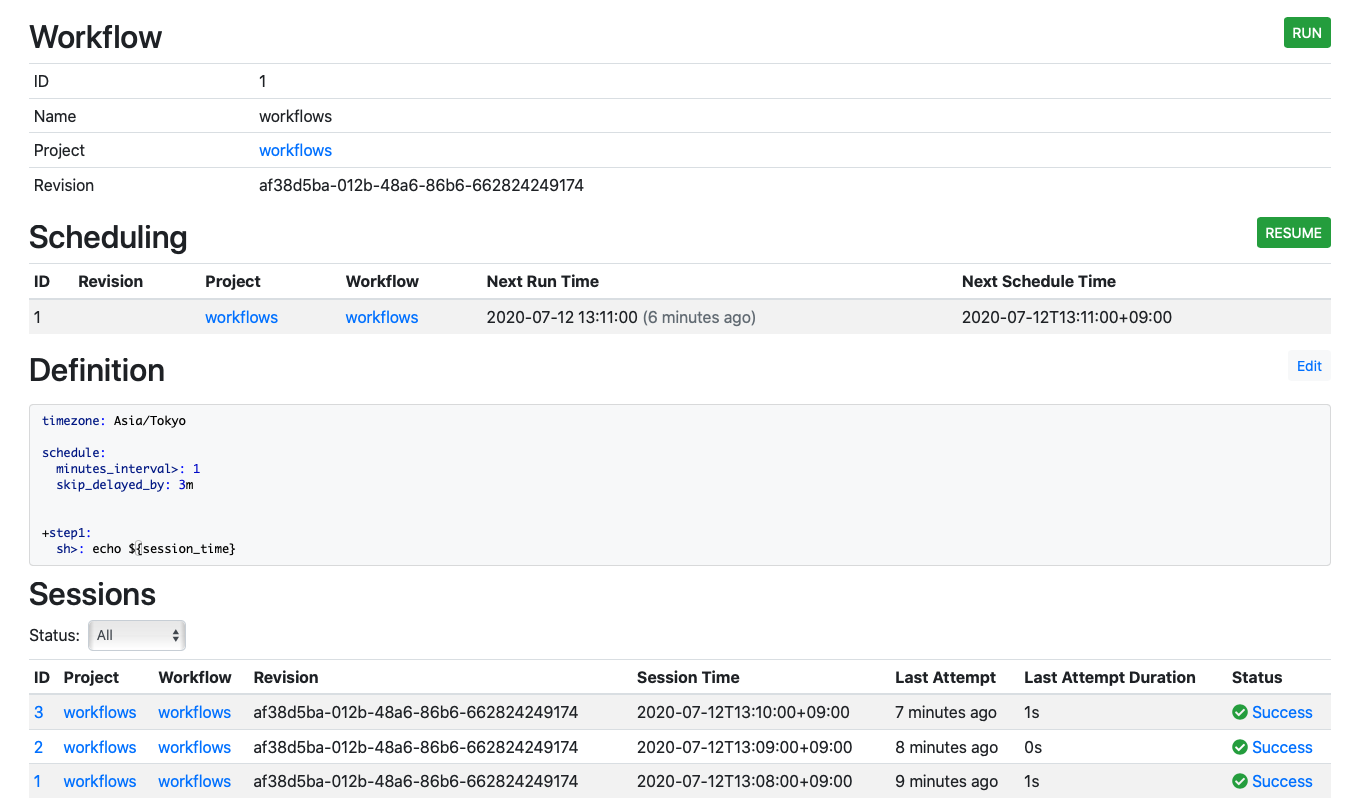The image size is (1356, 810).
Task: Click the '0s' duration cell
Action: (1033, 747)
